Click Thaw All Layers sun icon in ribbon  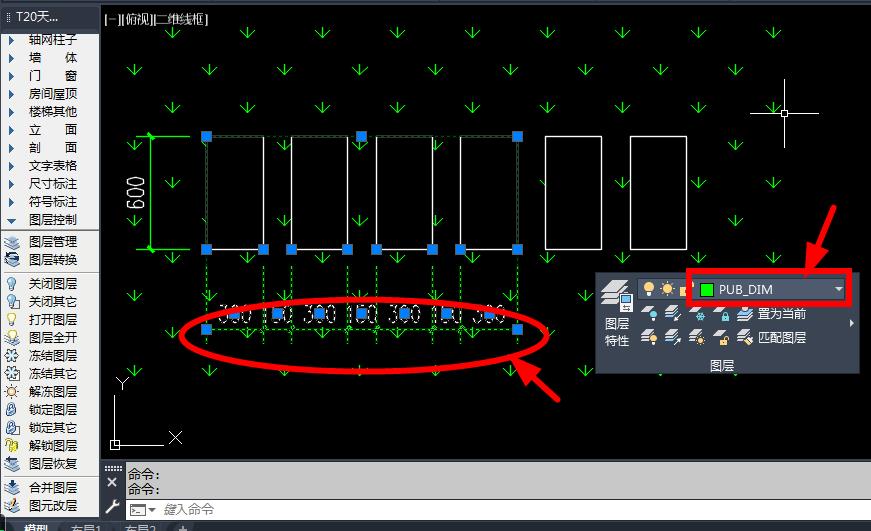[x=698, y=337]
